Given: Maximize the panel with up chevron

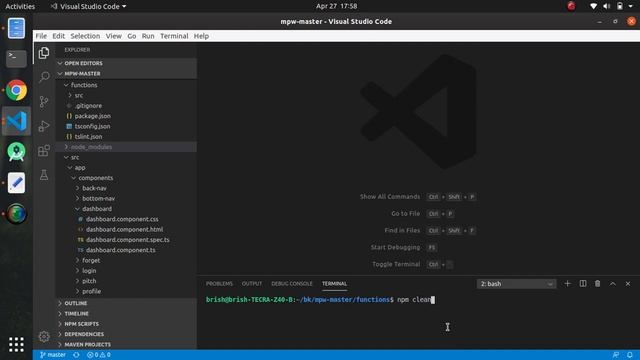Looking at the screenshot, I should click(613, 284).
